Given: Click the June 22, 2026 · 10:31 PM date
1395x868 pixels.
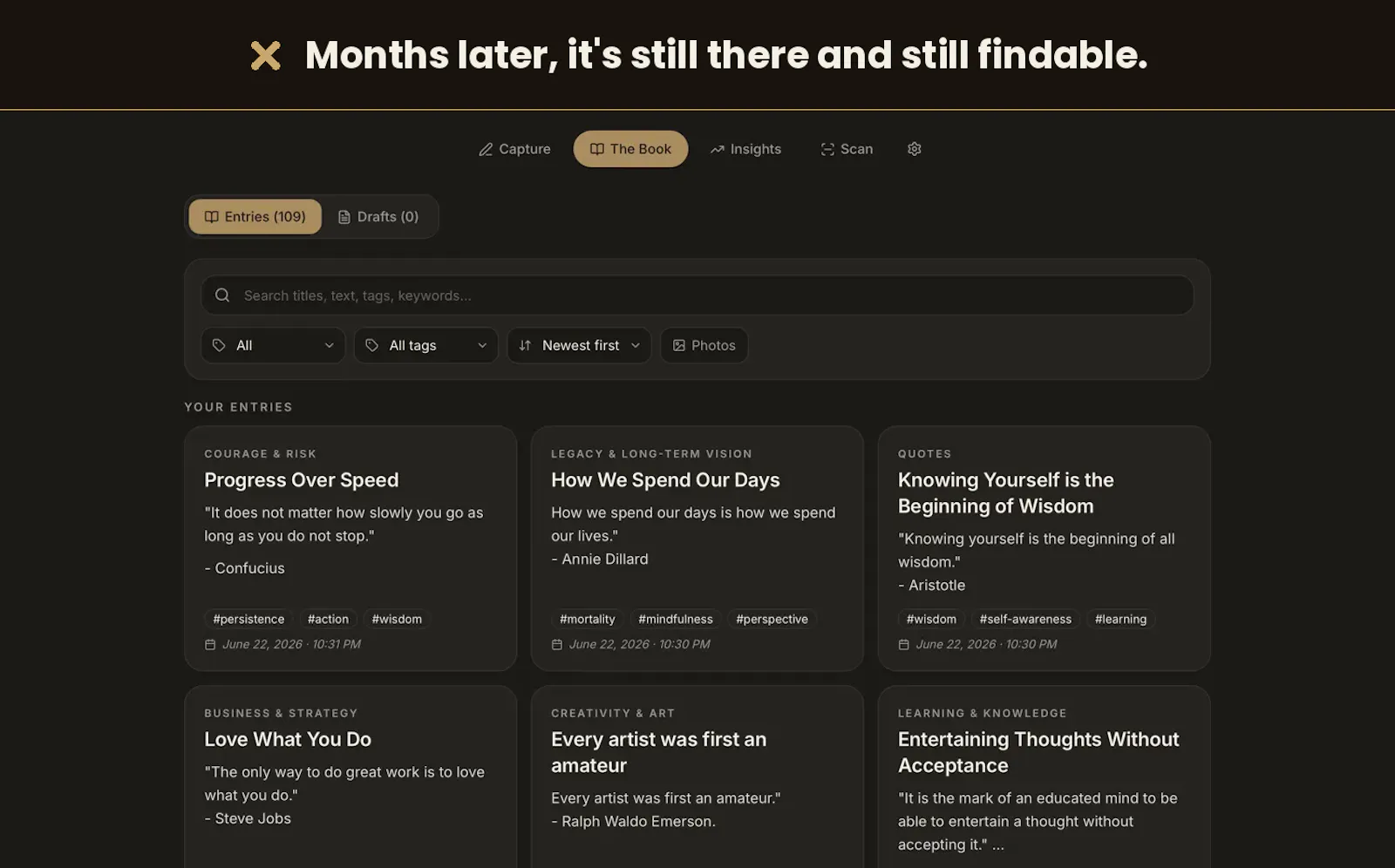Looking at the screenshot, I should 291,645.
